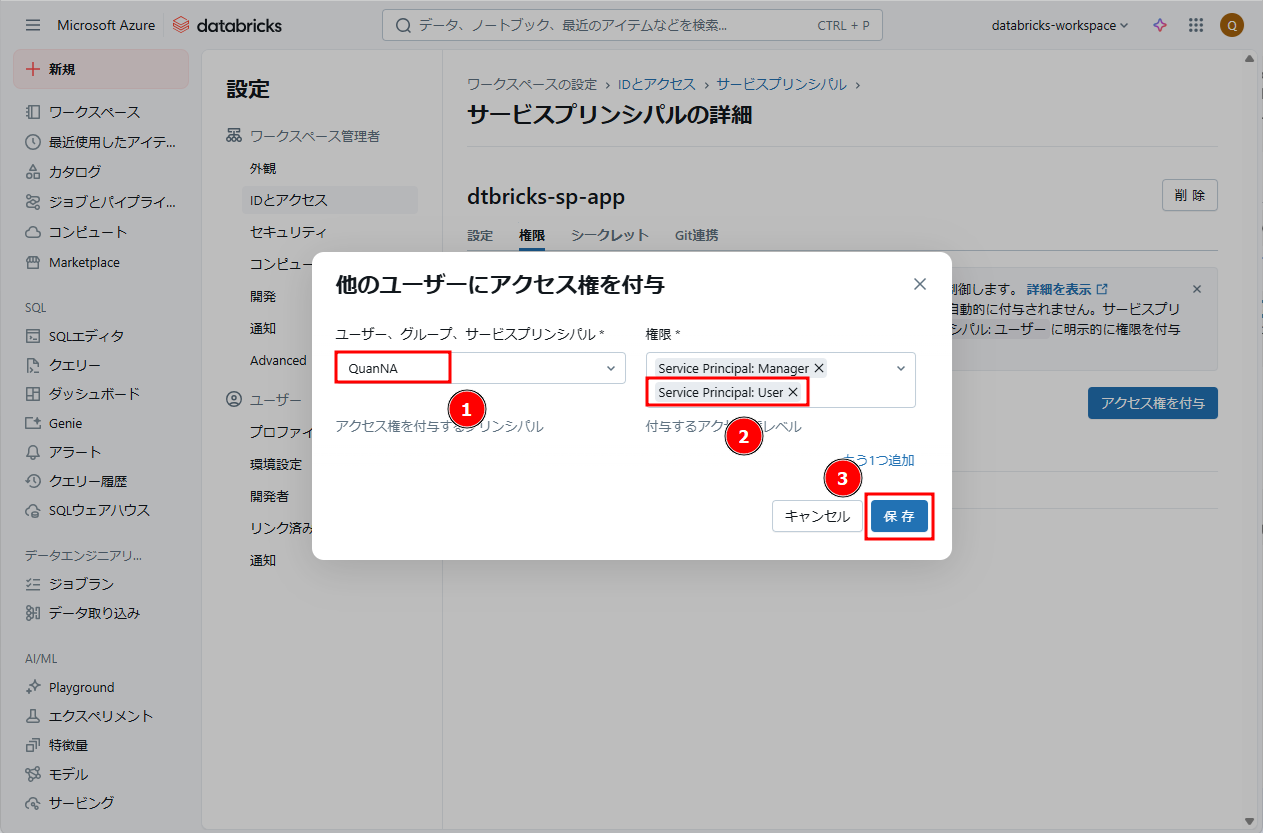The image size is (1263, 833).
Task: Expand the permissions dropdown arrow
Action: [900, 368]
